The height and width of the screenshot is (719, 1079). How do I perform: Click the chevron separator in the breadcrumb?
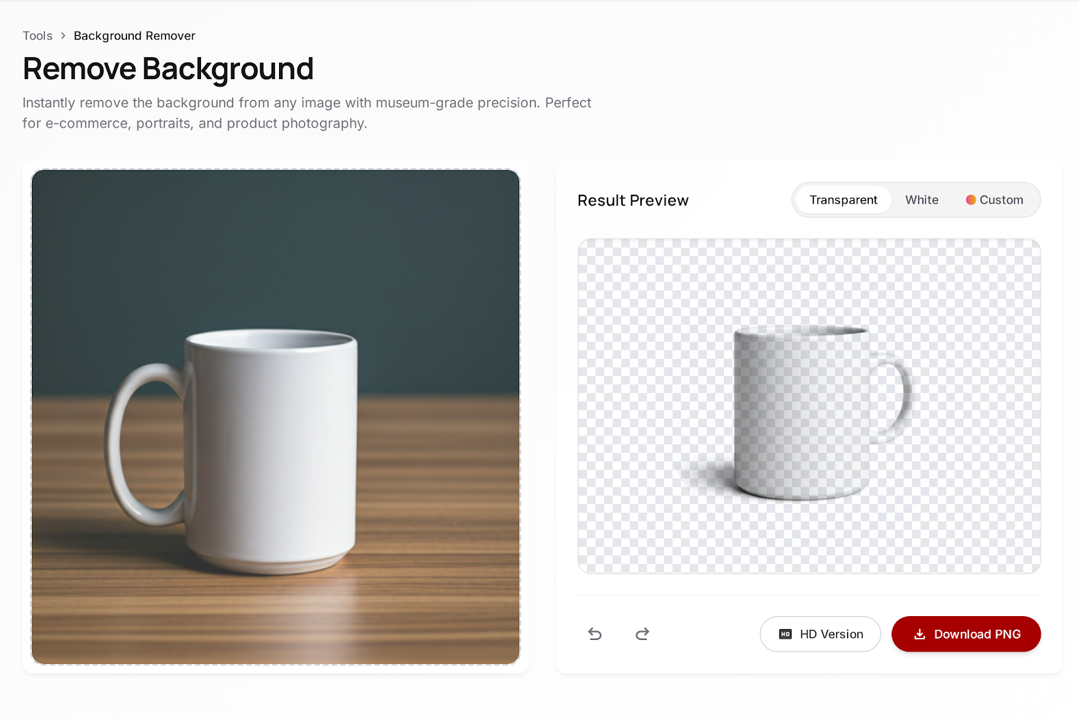[x=62, y=35]
